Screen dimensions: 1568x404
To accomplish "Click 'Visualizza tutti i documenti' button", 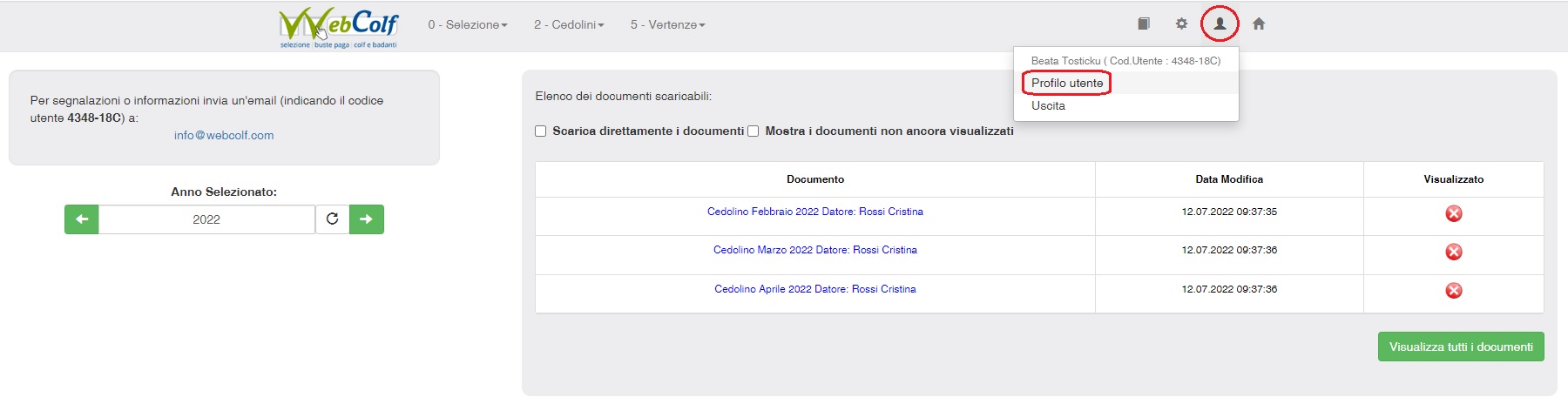I will tap(1460, 347).
